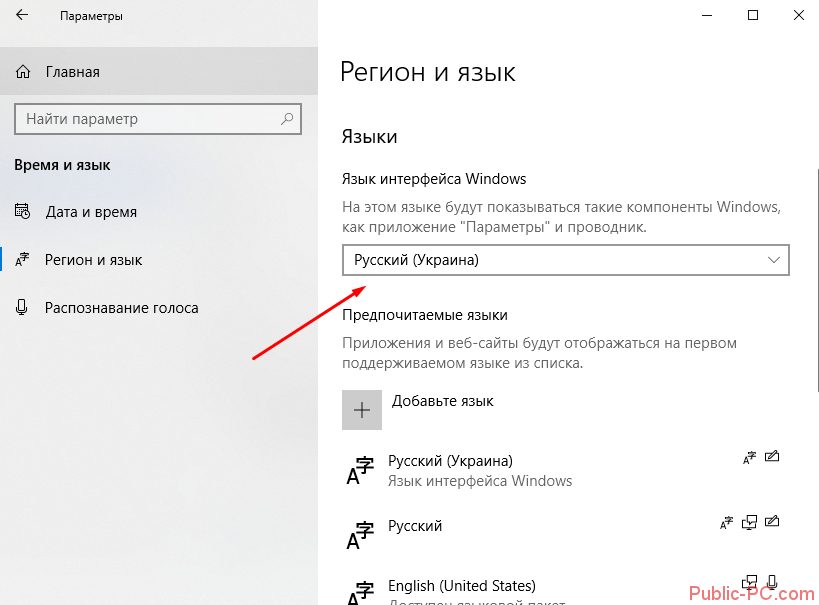Click the microphone icon in sidebar
This screenshot has width=819, height=605.
point(21,307)
